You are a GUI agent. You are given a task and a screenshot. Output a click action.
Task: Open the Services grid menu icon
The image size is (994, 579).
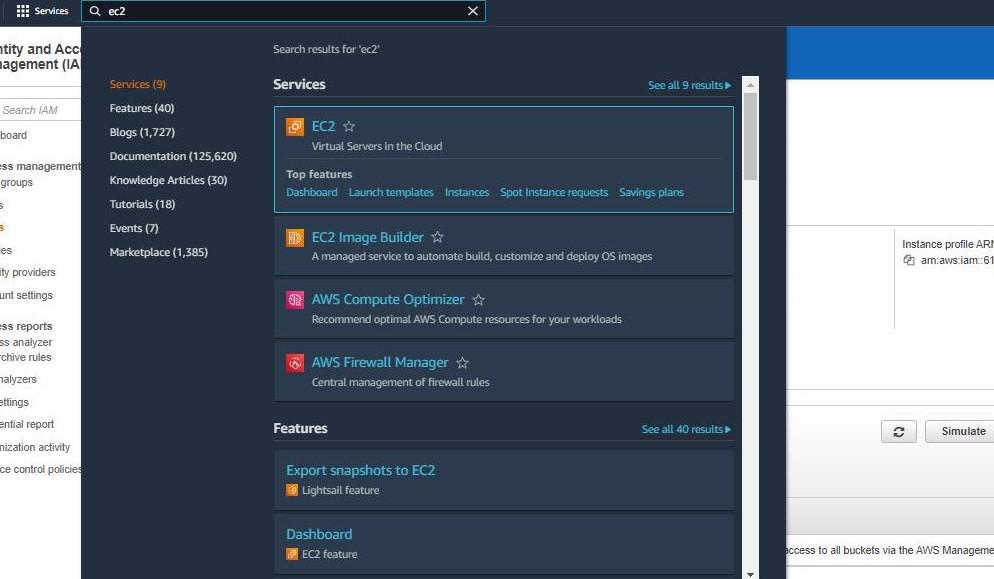(23, 11)
